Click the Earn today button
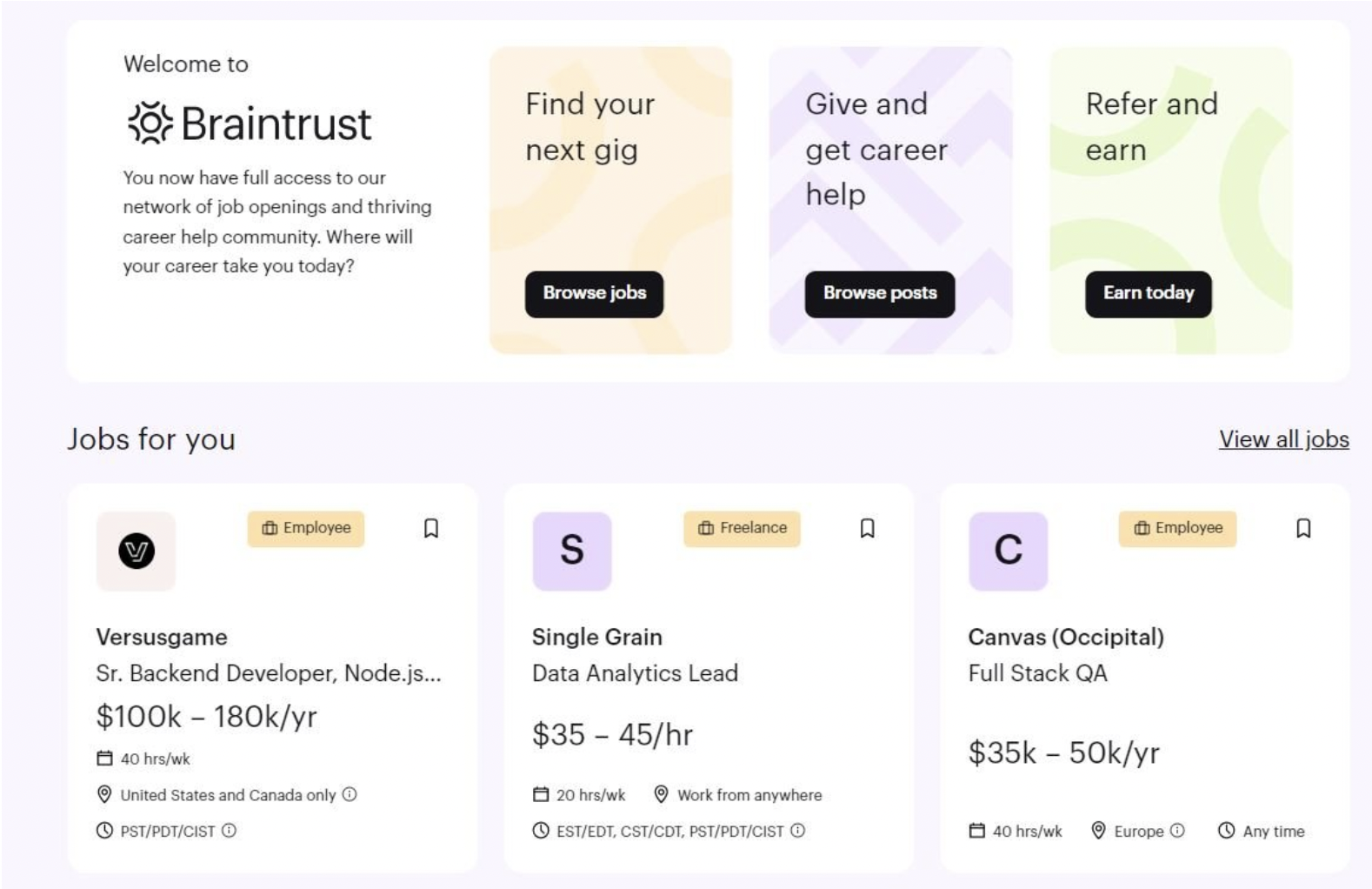1372x889 pixels. [x=1148, y=294]
